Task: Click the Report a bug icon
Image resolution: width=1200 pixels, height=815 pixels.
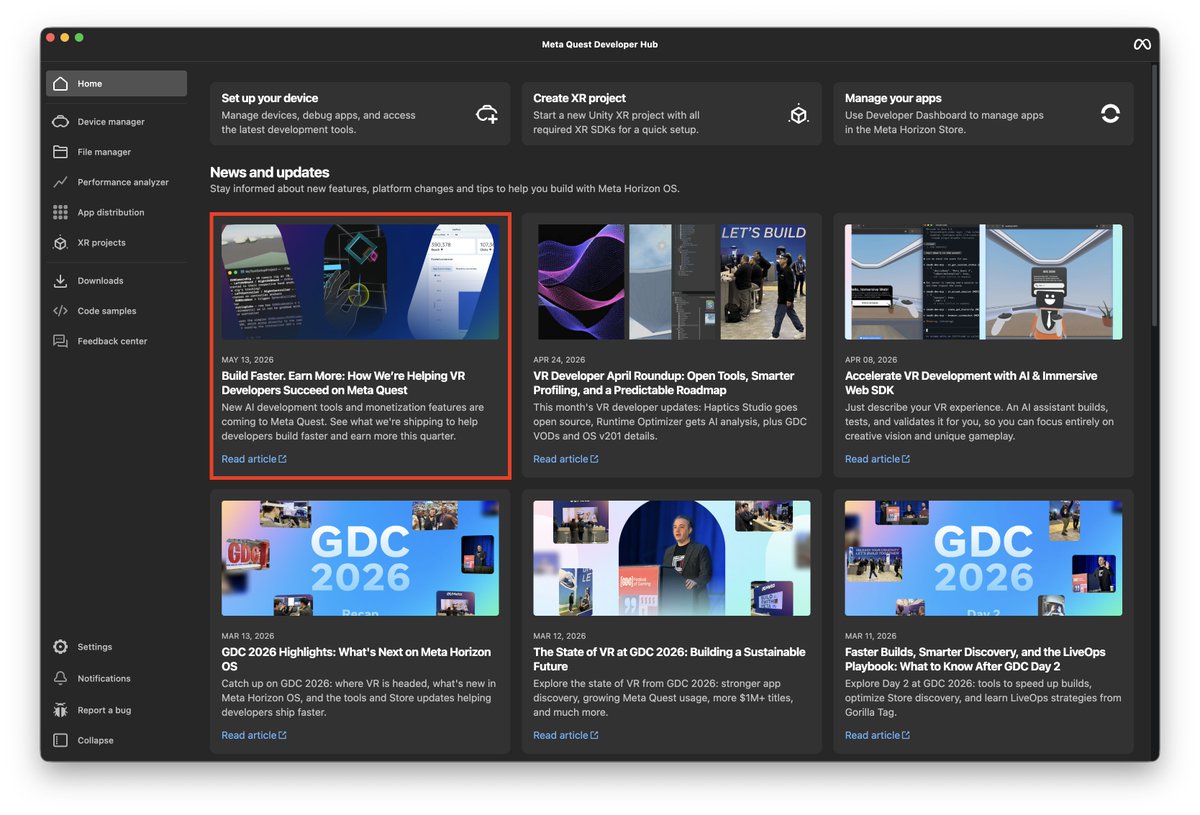Action: (60, 710)
